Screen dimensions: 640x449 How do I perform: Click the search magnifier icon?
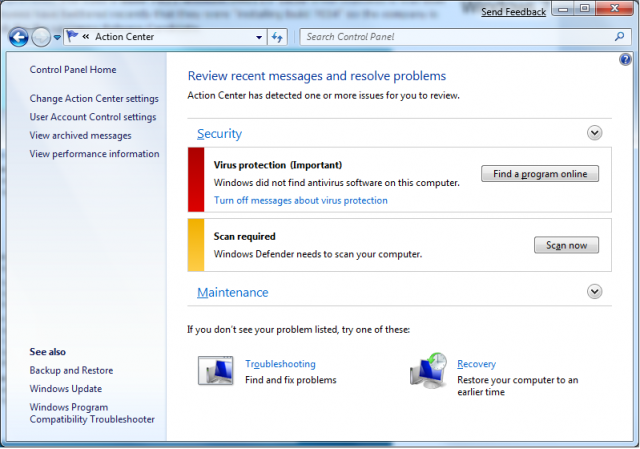(619, 37)
